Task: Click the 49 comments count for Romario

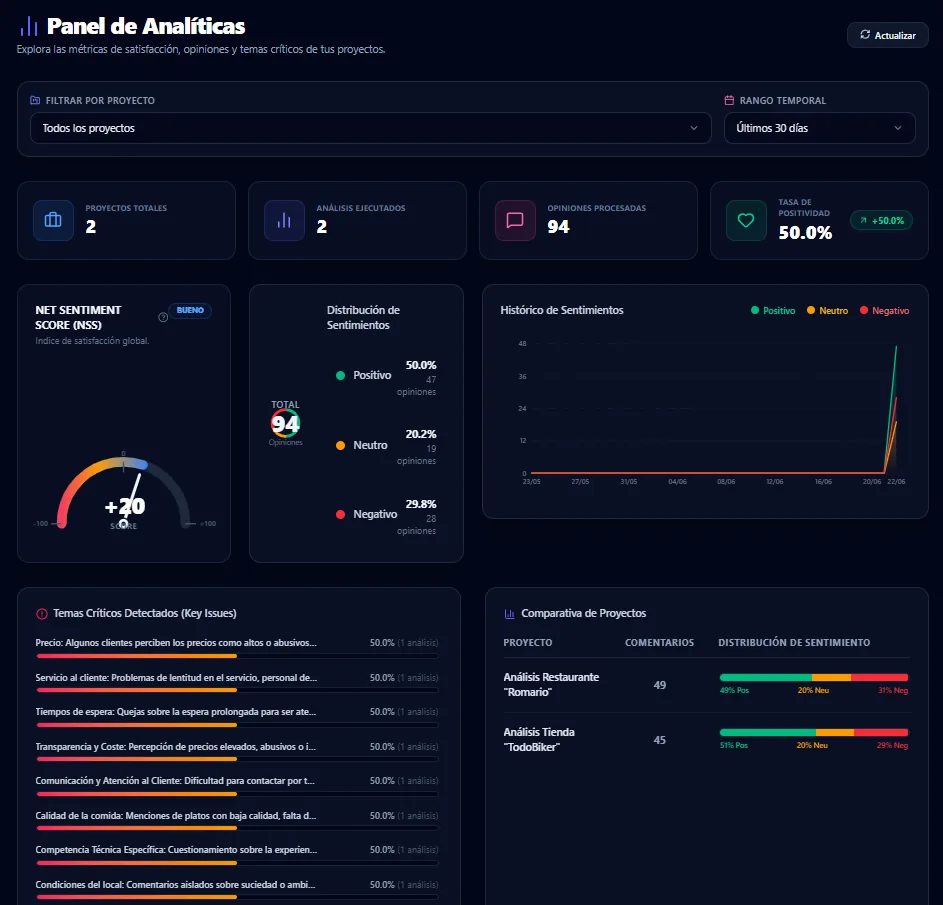Action: 660,685
